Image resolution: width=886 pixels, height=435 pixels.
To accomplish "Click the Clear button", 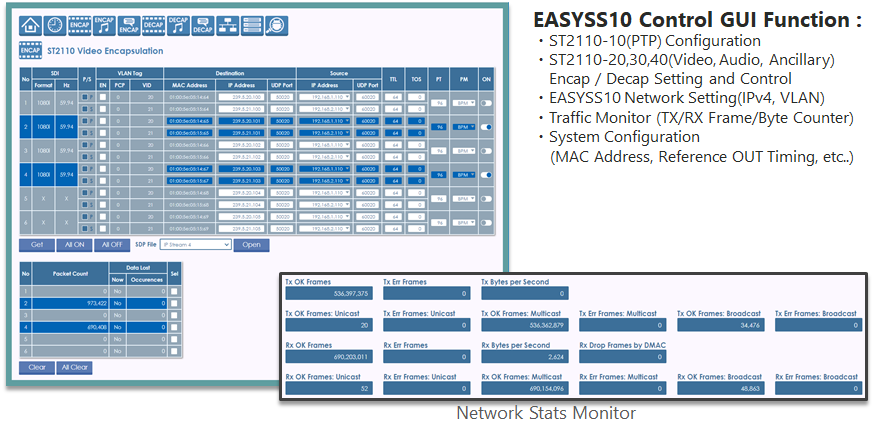I will [x=37, y=367].
